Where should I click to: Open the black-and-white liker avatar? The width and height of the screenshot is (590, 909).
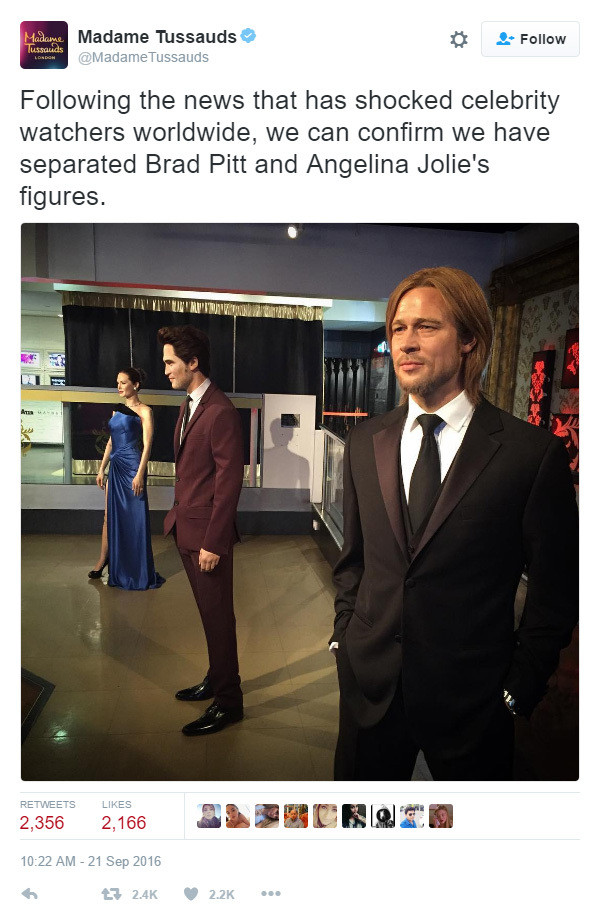[383, 816]
